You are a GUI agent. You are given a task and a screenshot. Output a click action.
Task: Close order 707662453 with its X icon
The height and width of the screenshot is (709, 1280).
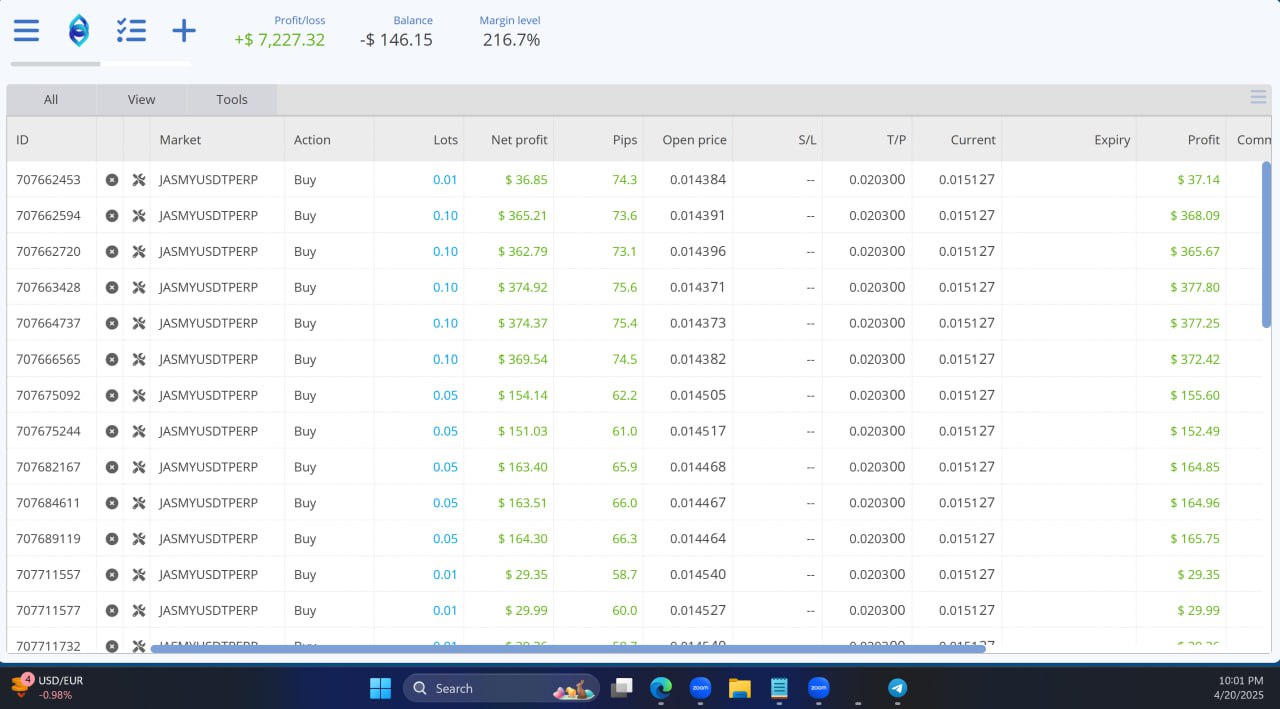coord(112,180)
